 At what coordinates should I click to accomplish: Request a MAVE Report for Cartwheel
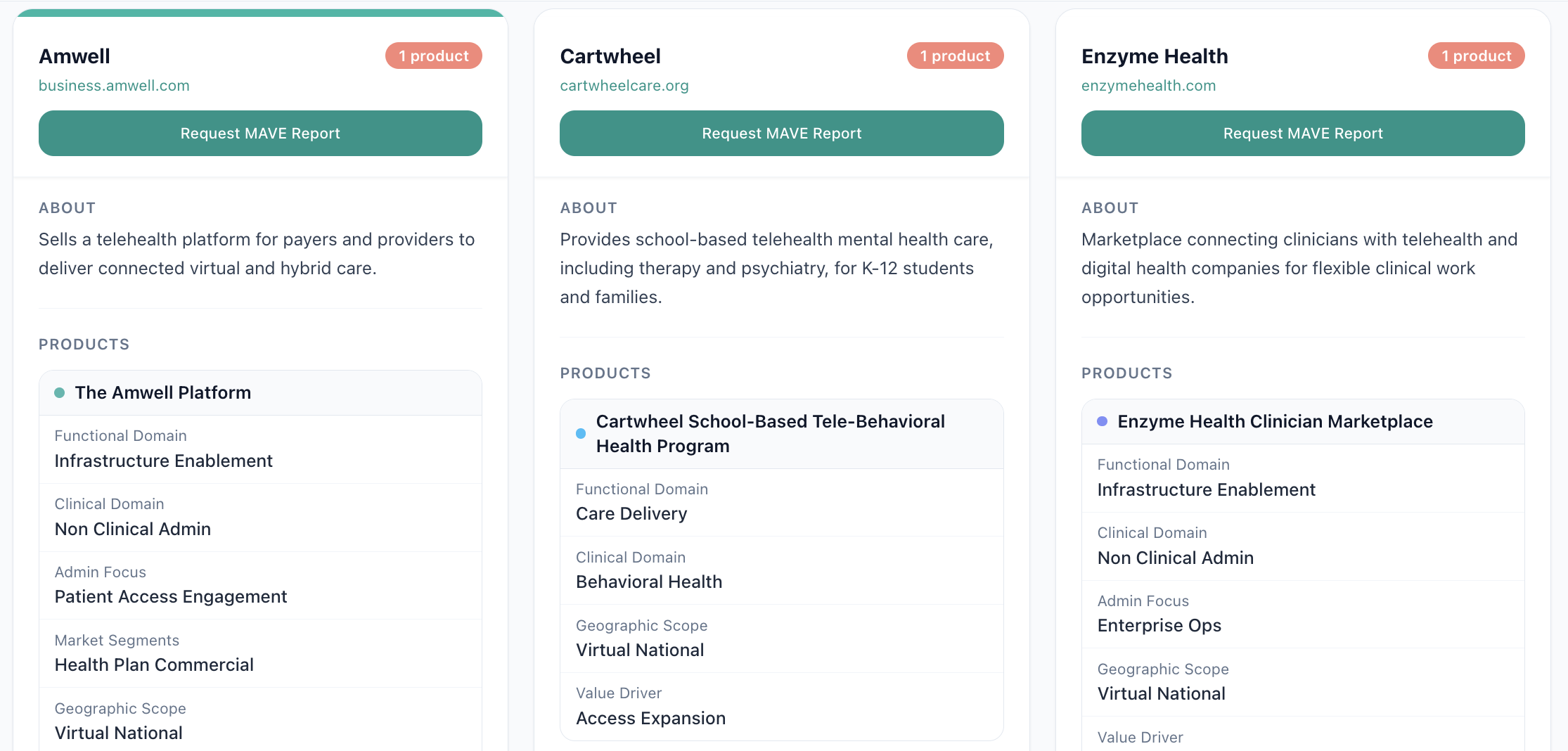[x=781, y=133]
